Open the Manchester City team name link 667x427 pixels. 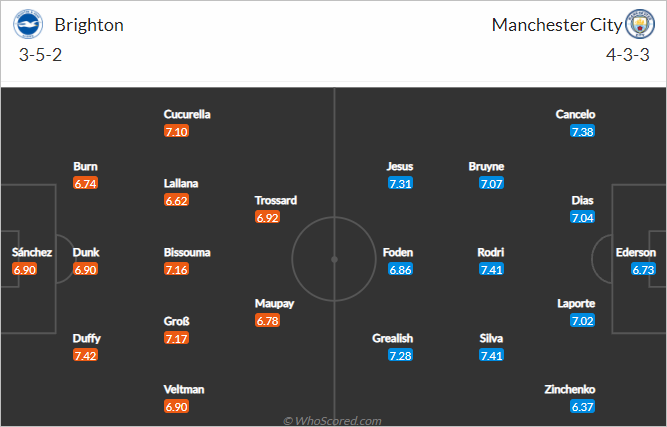[x=557, y=25]
